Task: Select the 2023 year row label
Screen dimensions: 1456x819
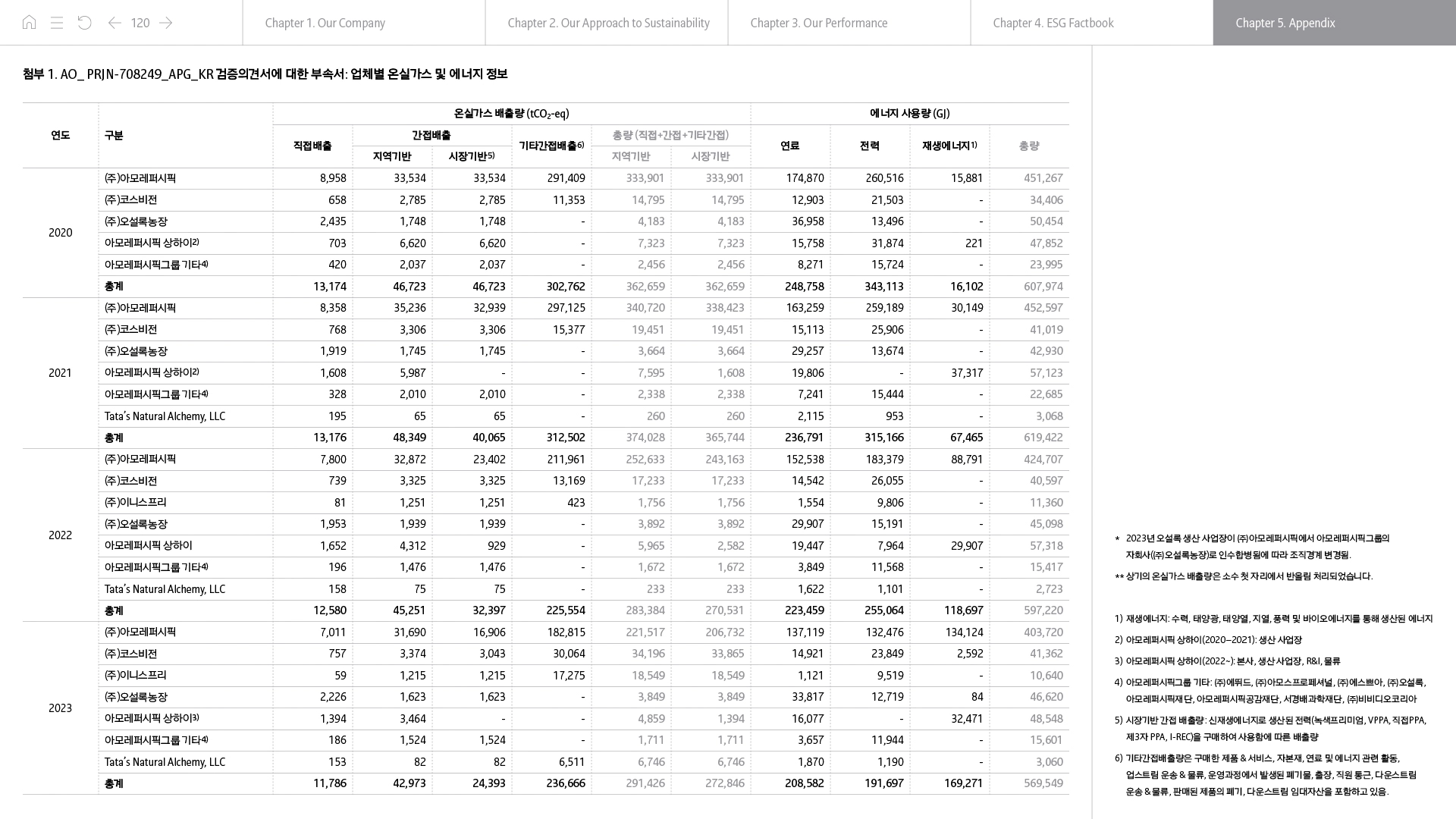Action: pos(61,708)
